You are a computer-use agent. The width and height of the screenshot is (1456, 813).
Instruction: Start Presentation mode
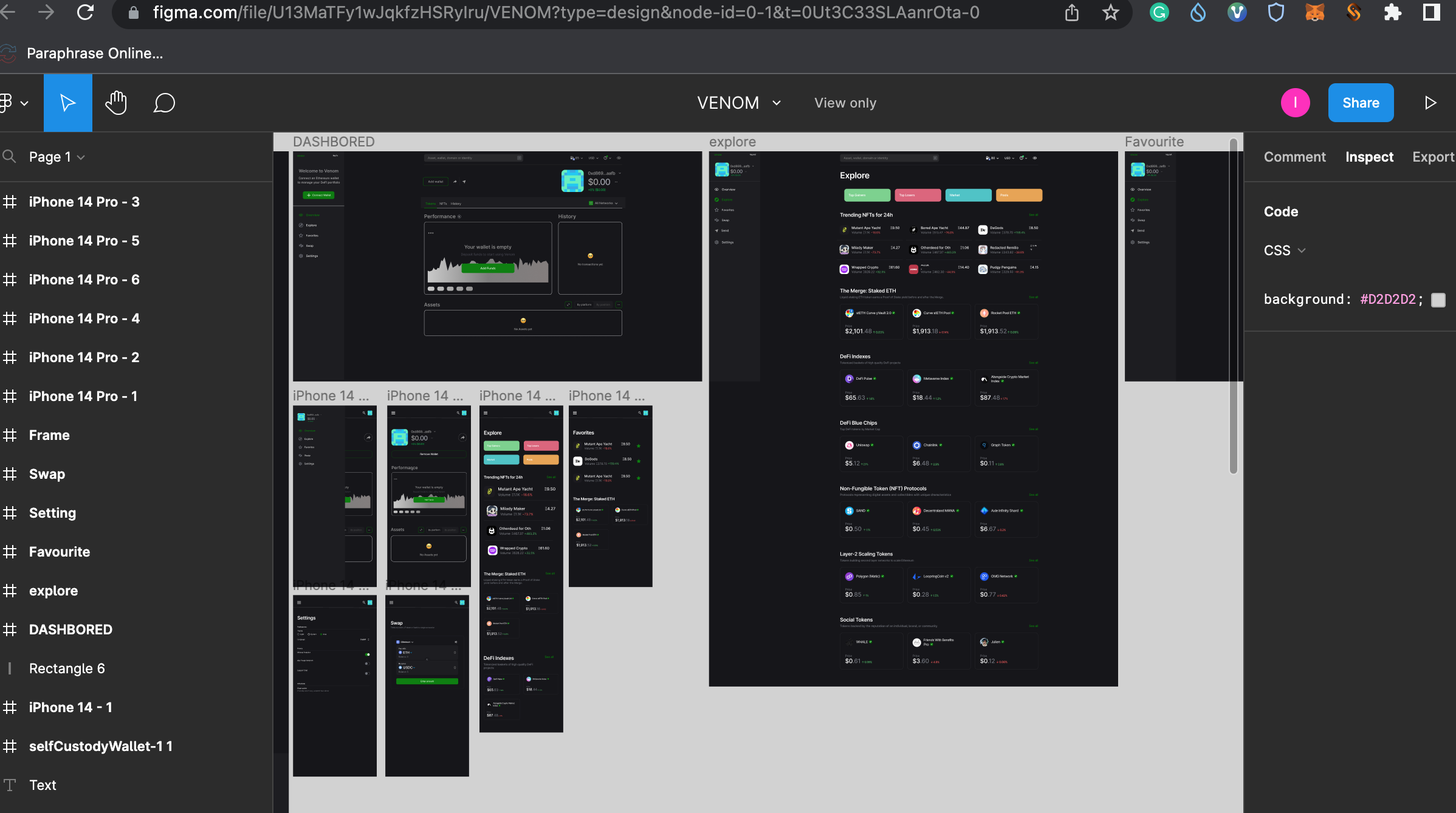(x=1431, y=102)
